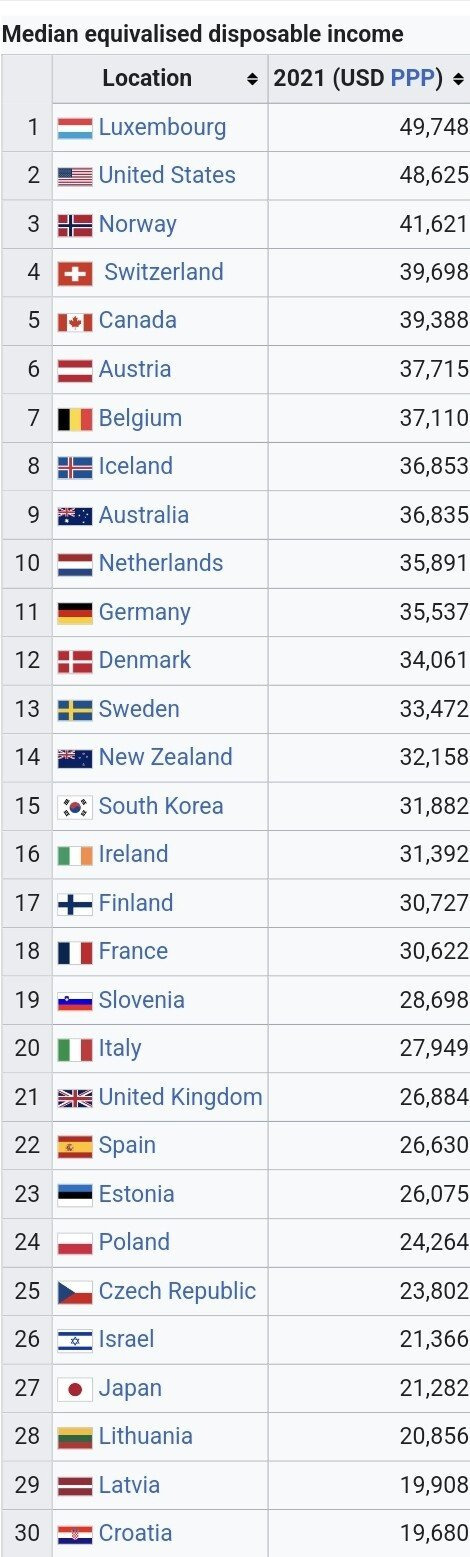Click the United States flag icon
This screenshot has height=1557, width=470.
point(75,176)
